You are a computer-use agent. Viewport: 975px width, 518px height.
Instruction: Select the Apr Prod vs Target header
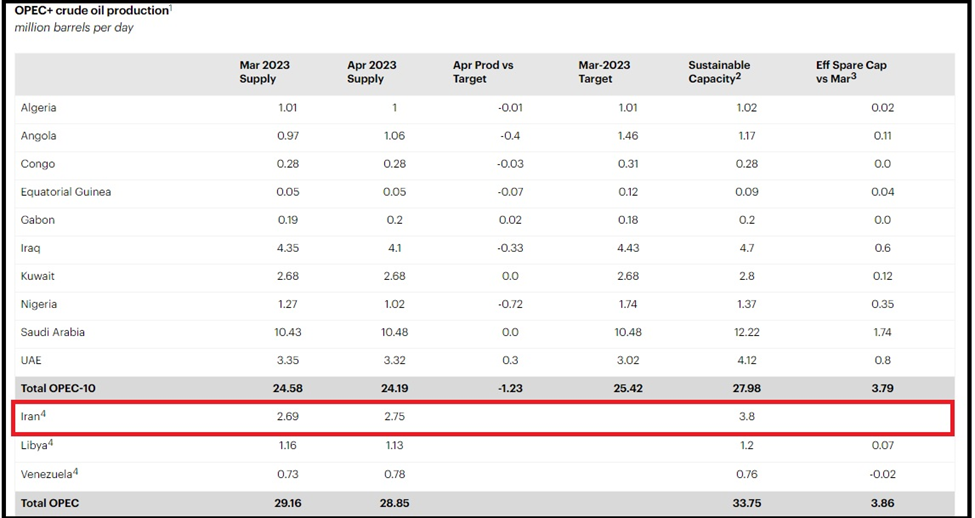click(x=483, y=72)
